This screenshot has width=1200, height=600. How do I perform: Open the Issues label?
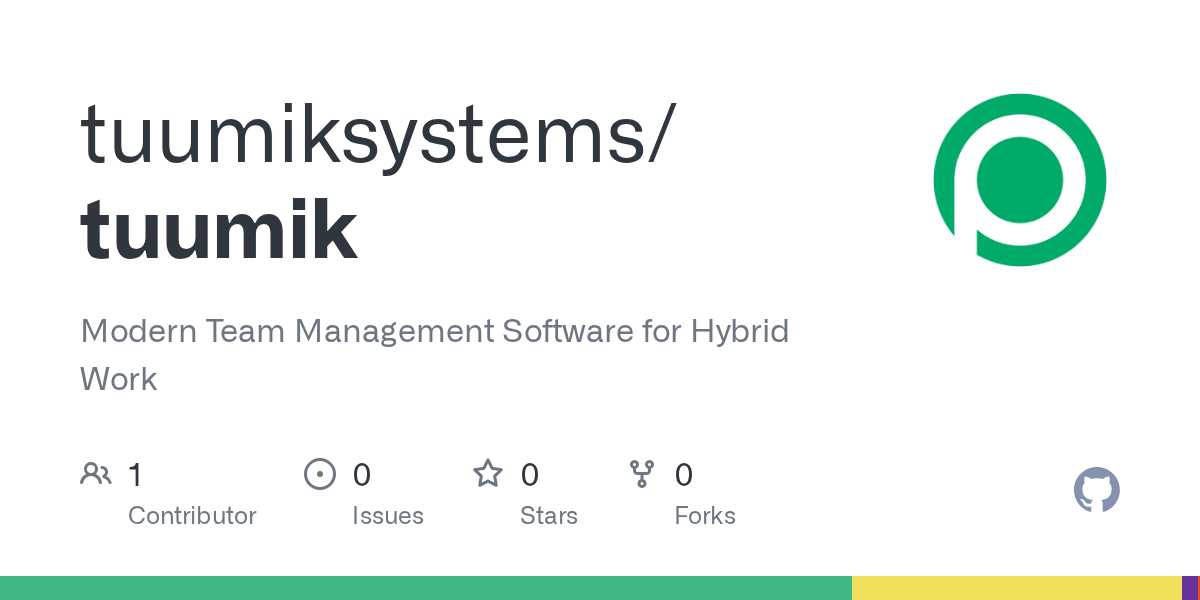tap(388, 516)
